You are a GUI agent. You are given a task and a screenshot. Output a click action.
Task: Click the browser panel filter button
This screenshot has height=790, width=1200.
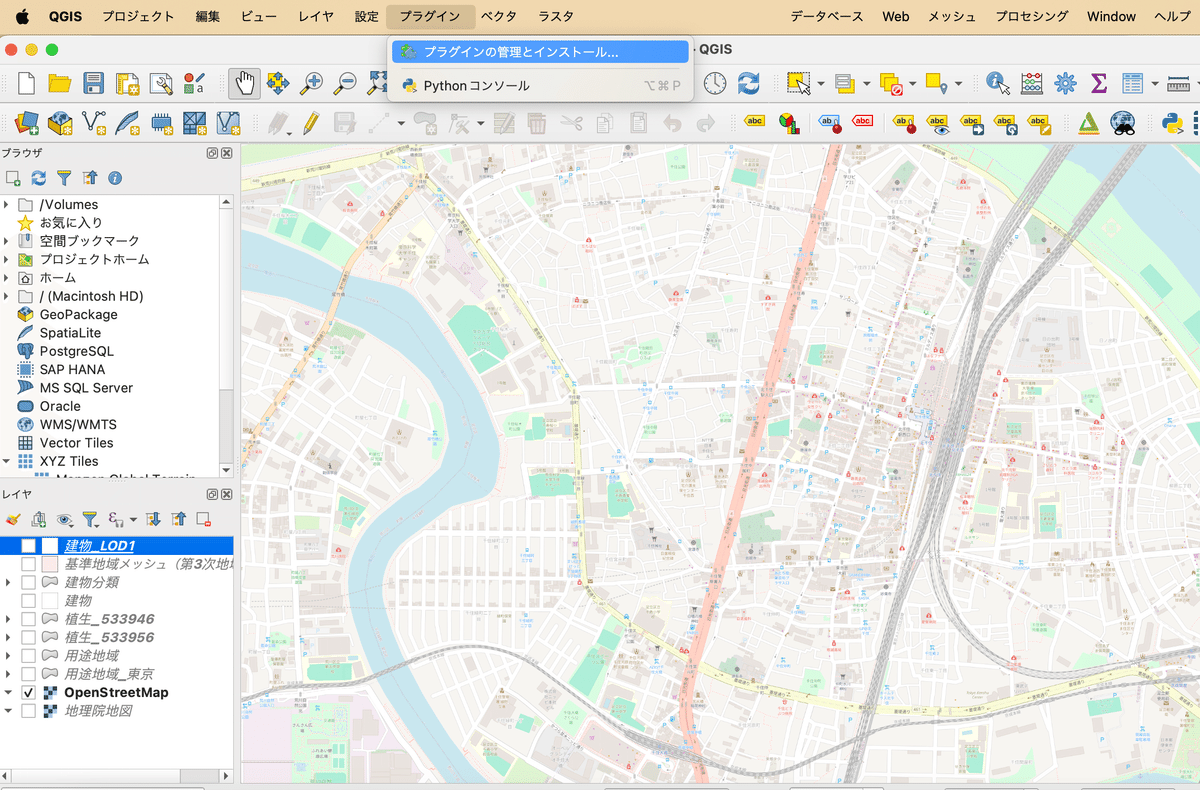pyautogui.click(x=63, y=178)
